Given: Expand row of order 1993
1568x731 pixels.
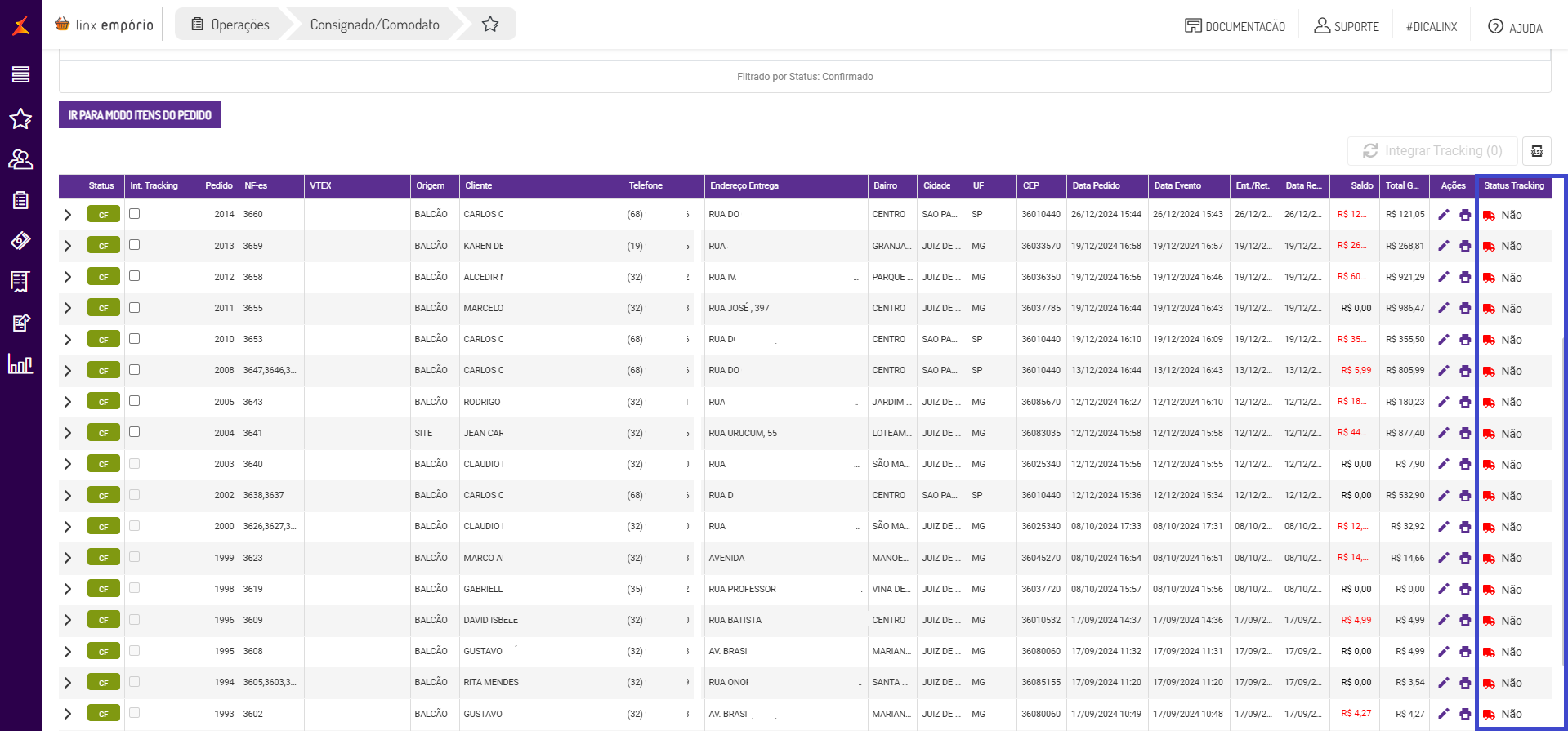Looking at the screenshot, I should [68, 714].
